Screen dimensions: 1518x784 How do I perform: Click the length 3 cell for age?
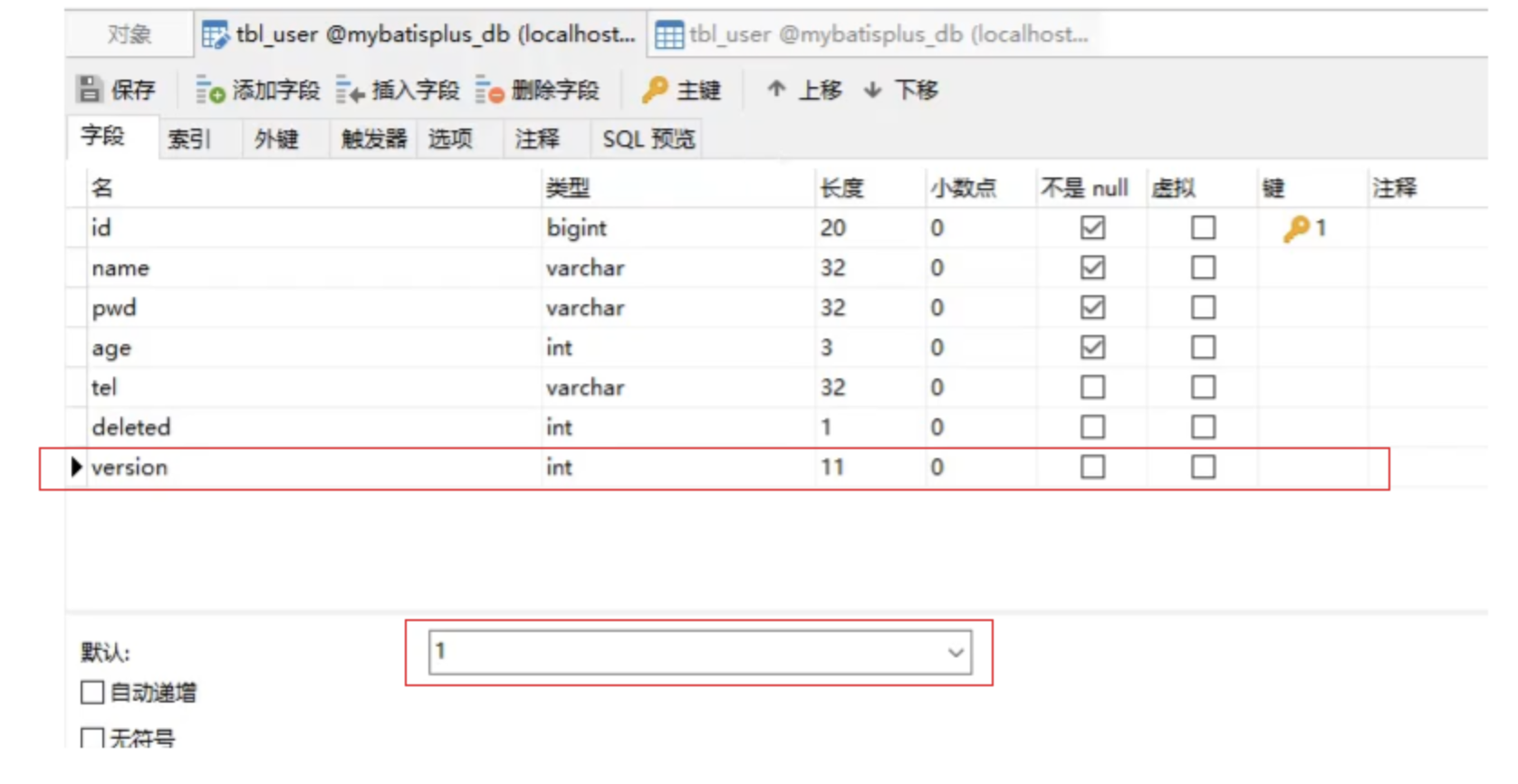[x=869, y=348]
